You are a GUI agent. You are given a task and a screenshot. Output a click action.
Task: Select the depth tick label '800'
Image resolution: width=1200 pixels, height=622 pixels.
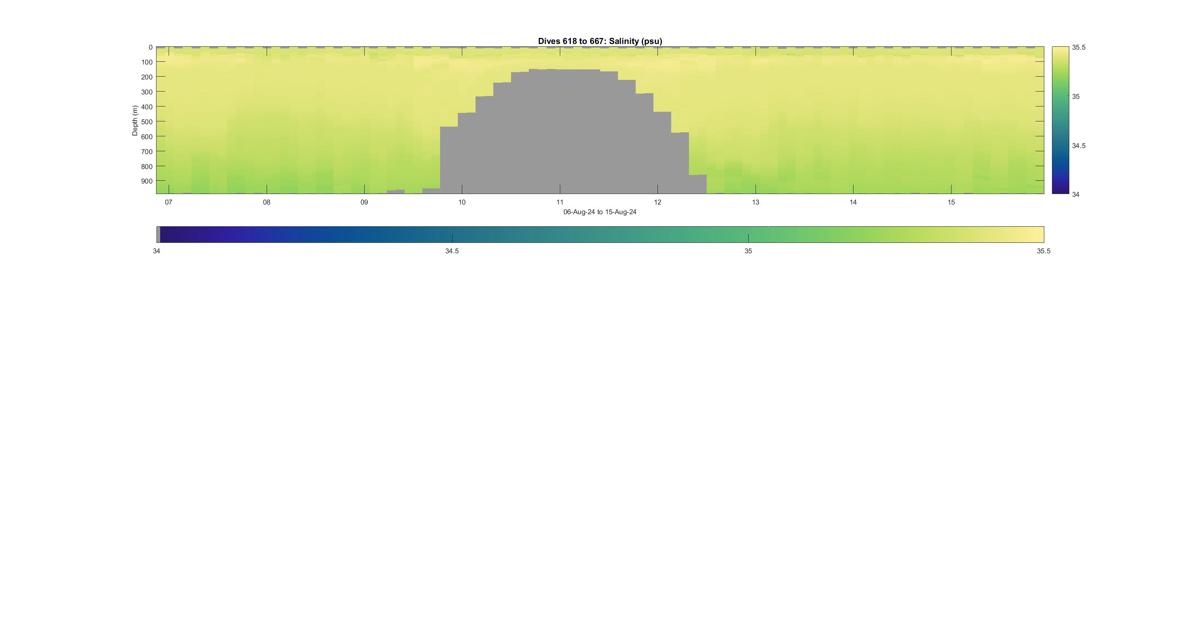146,167
